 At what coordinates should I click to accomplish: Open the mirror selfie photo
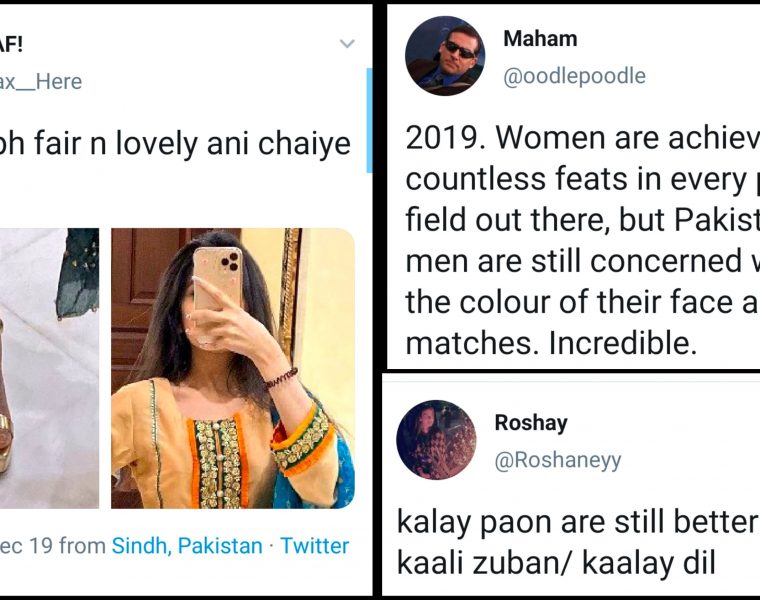[x=232, y=368]
